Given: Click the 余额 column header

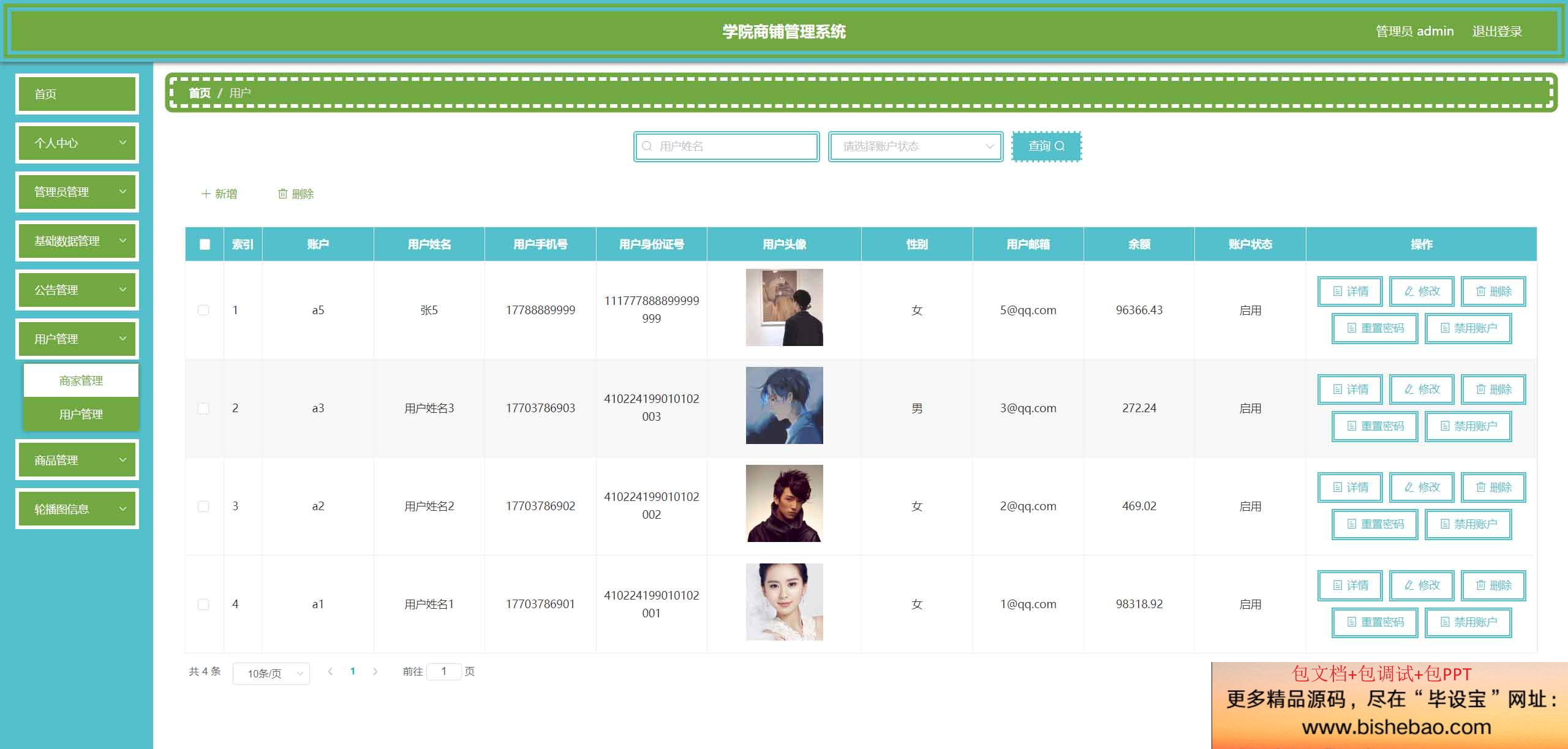Looking at the screenshot, I should 1139,244.
